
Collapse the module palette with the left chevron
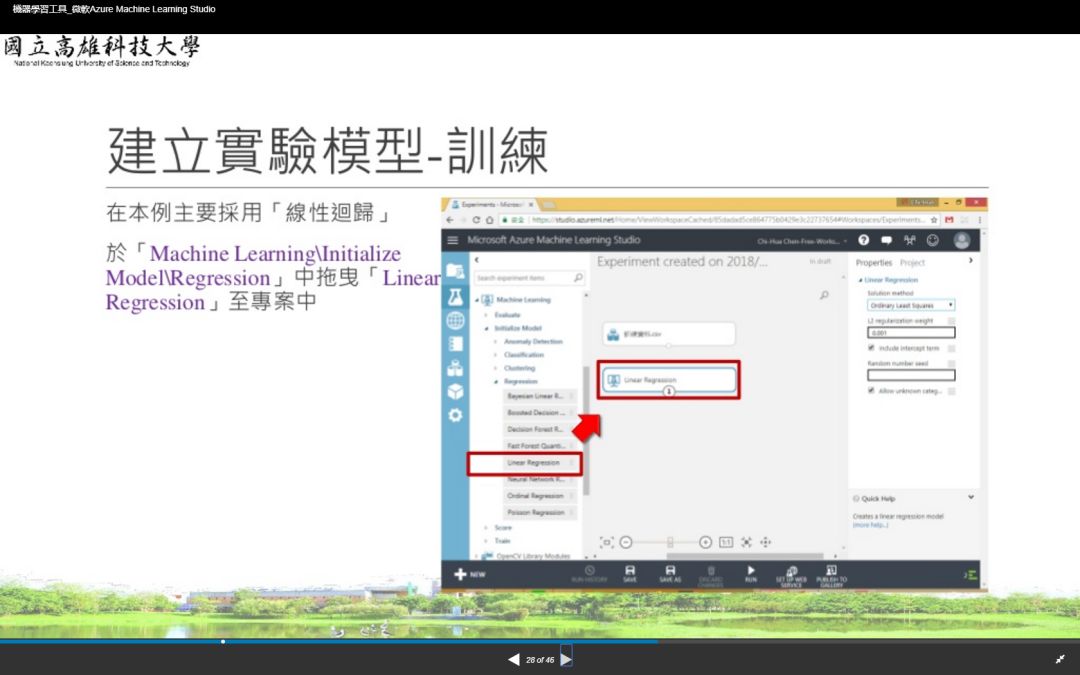click(x=477, y=260)
